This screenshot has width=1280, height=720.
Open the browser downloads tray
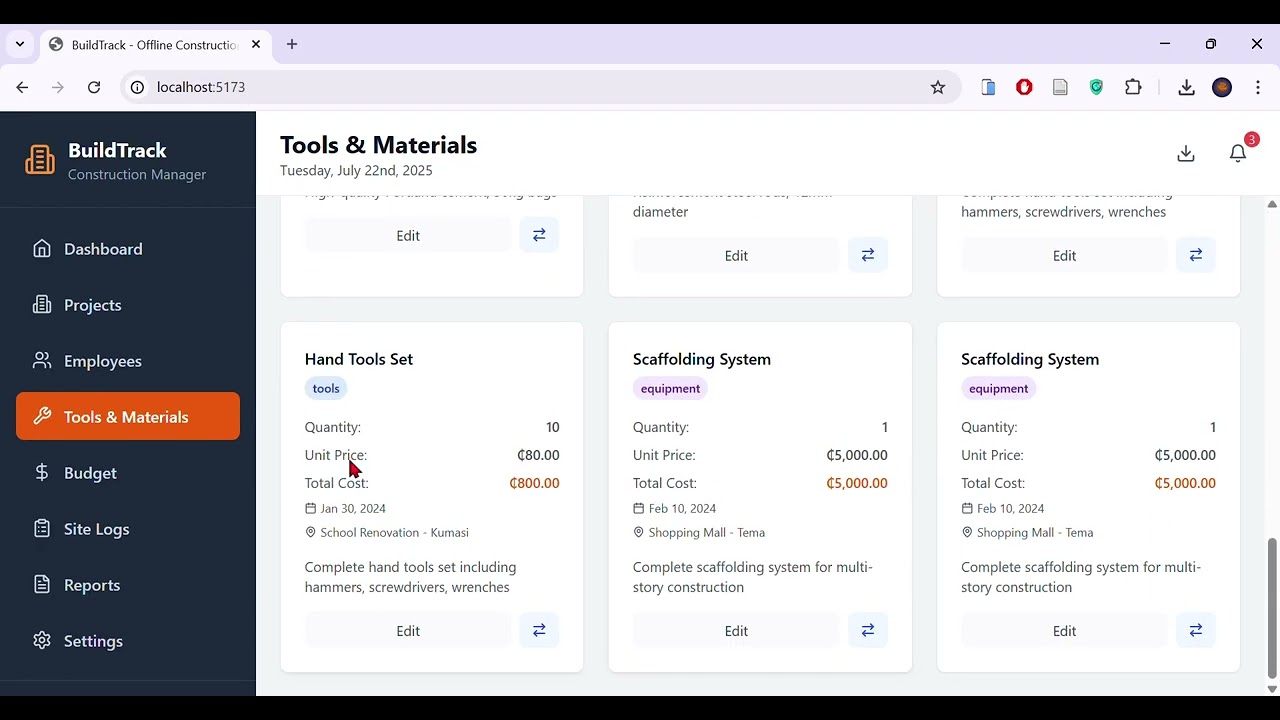(1186, 87)
